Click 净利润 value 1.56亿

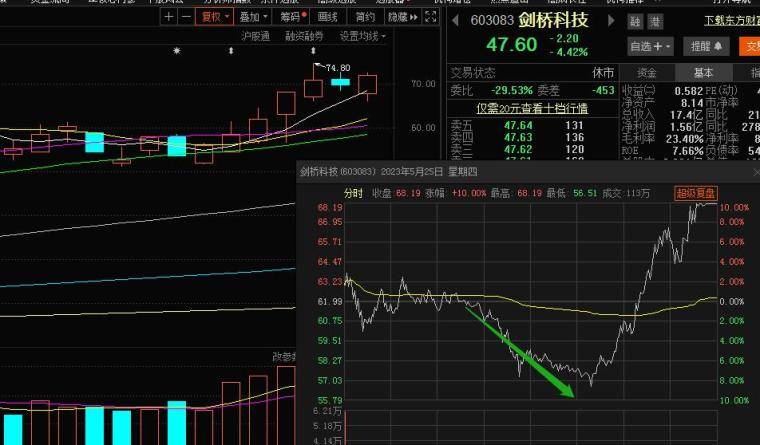686,127
